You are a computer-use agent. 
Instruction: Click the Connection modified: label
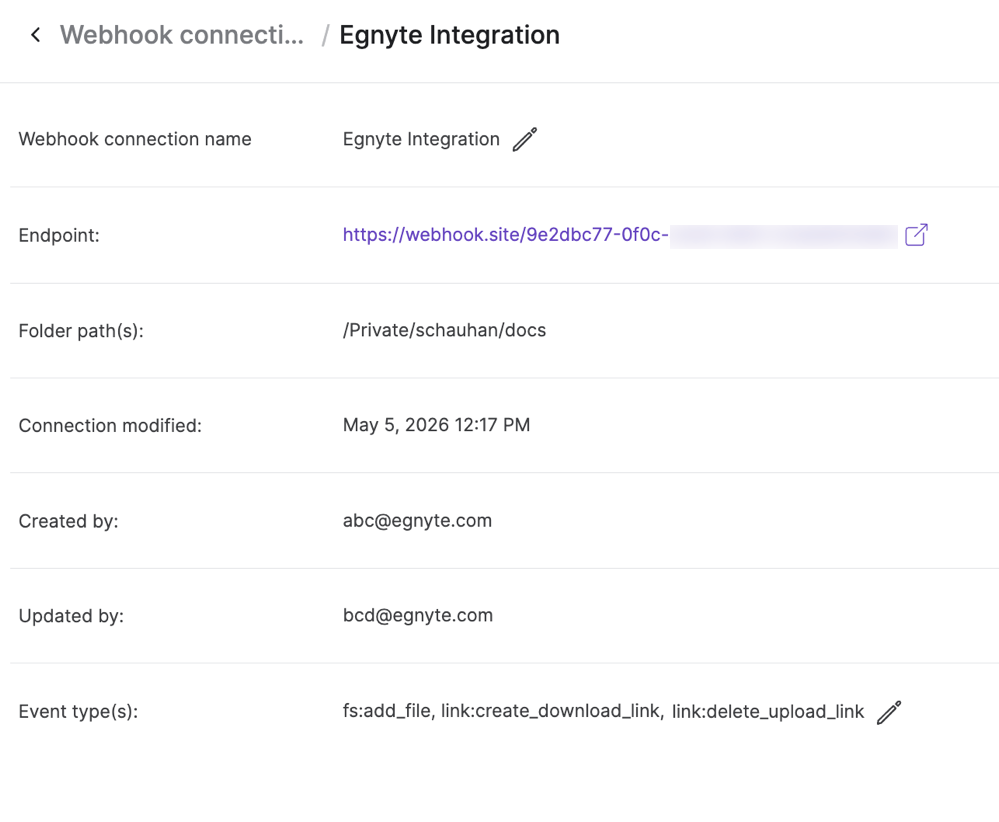click(x=110, y=426)
